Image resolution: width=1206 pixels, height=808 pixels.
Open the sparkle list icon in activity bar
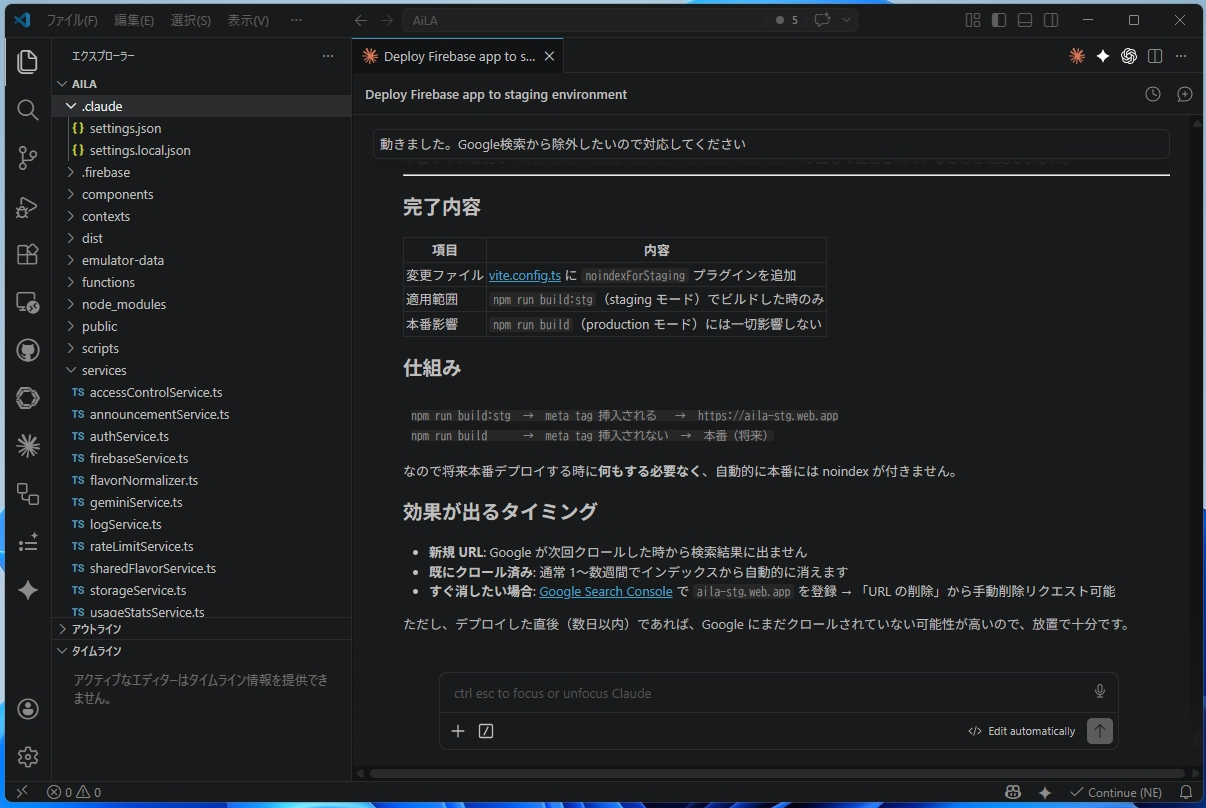[28, 542]
